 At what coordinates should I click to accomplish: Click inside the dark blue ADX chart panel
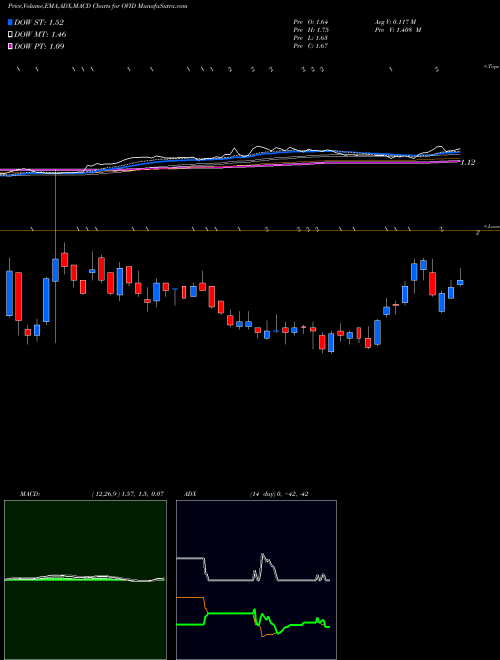coord(256,580)
